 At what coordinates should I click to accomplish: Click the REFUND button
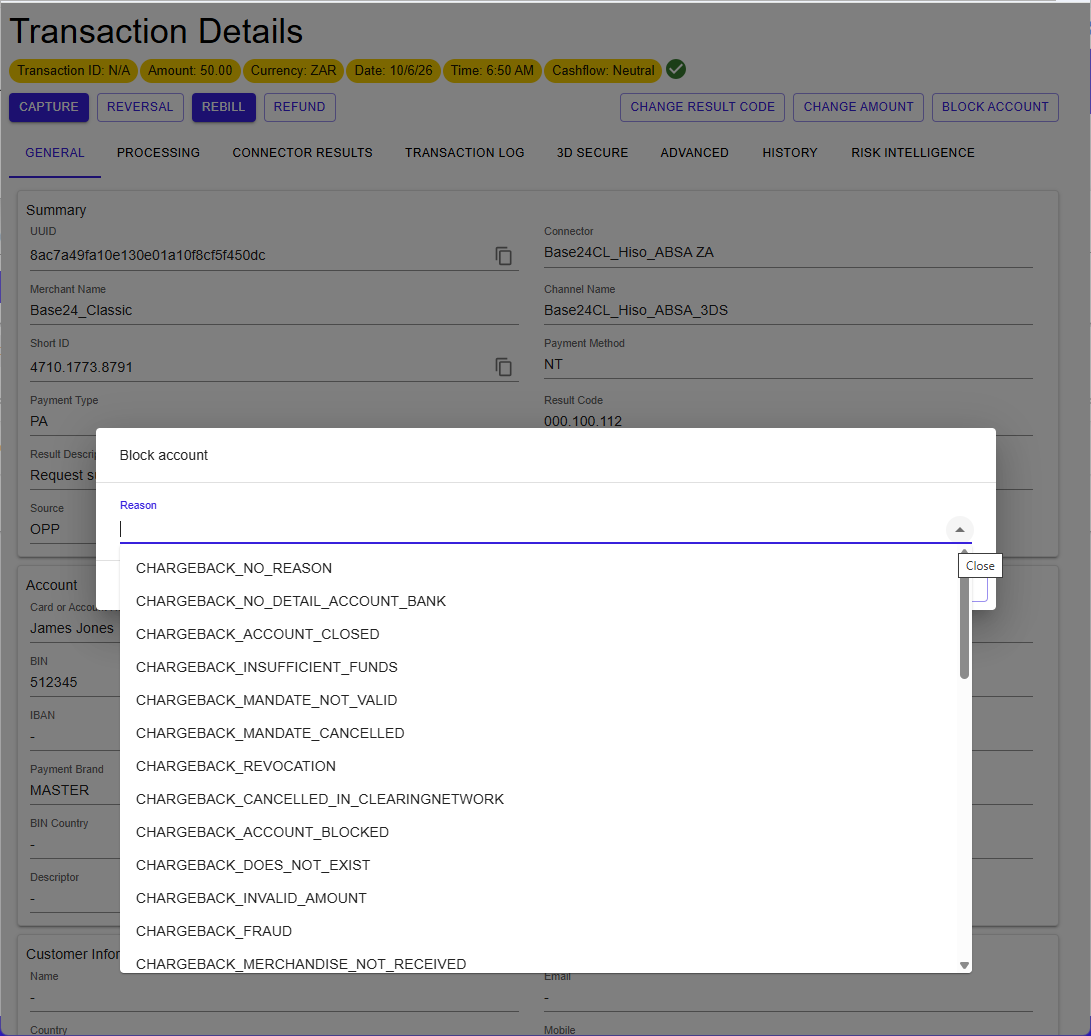tap(299, 107)
